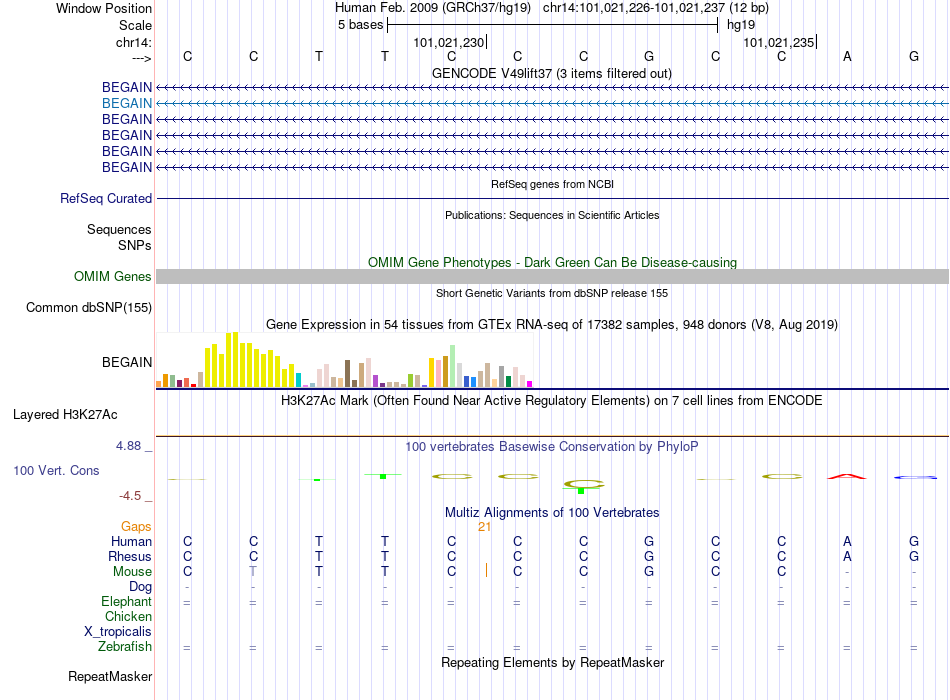Image resolution: width=950 pixels, height=700 pixels.
Task: Click the 'Publications: Sequences in Scientific Articles' title
Action: tap(552, 215)
